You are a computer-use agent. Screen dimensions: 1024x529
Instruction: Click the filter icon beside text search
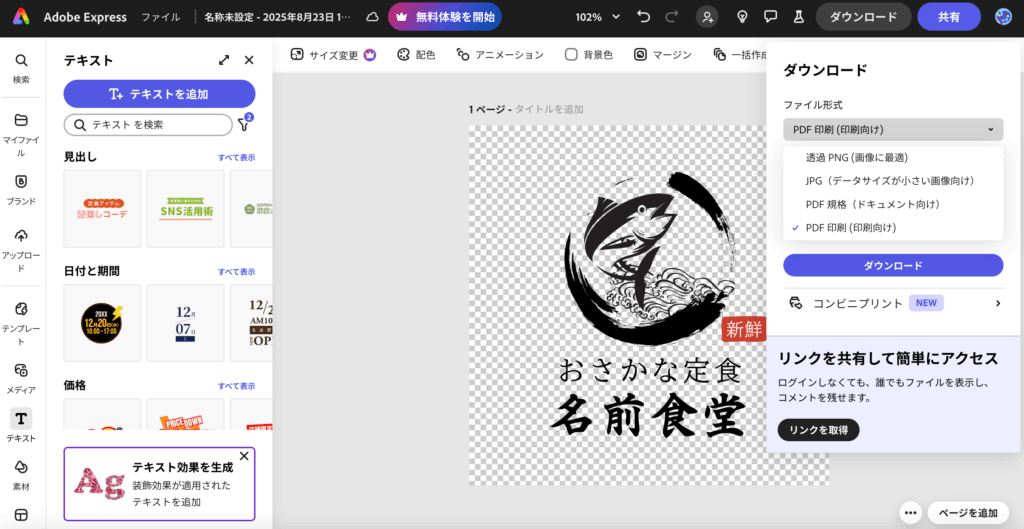[244, 125]
